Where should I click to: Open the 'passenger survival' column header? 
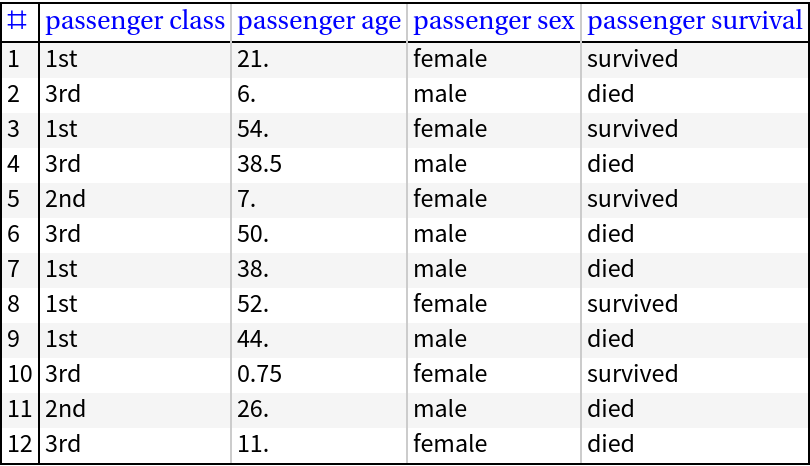(694, 21)
